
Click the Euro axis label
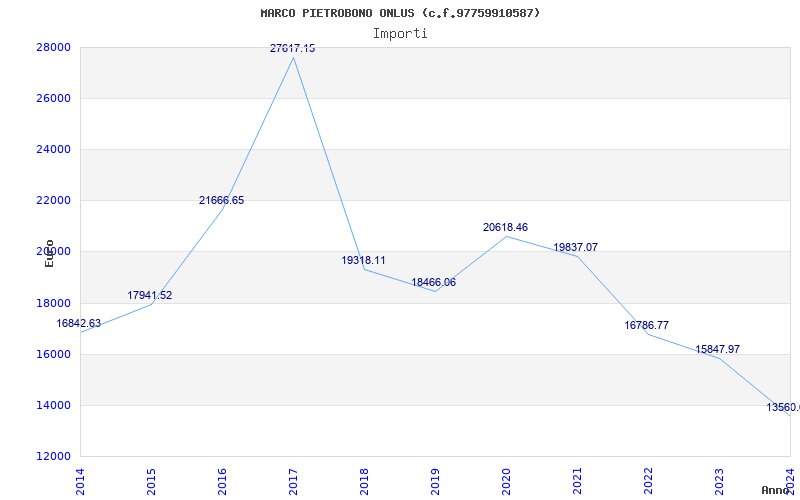49,253
